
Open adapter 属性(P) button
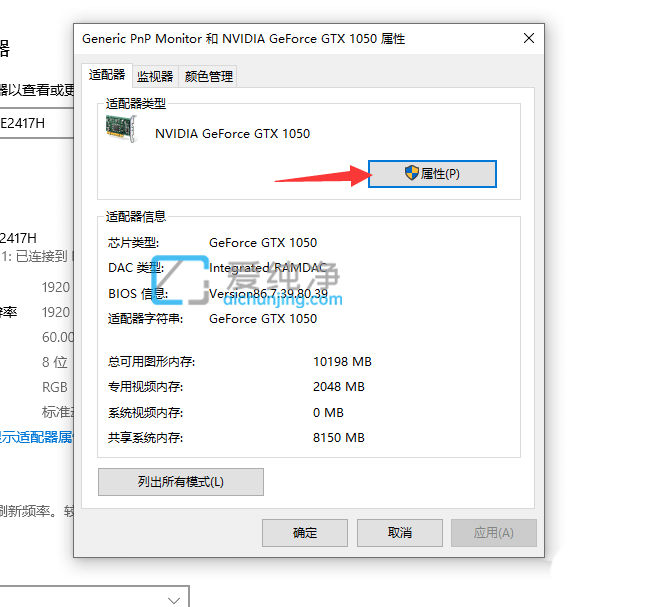[x=432, y=174]
